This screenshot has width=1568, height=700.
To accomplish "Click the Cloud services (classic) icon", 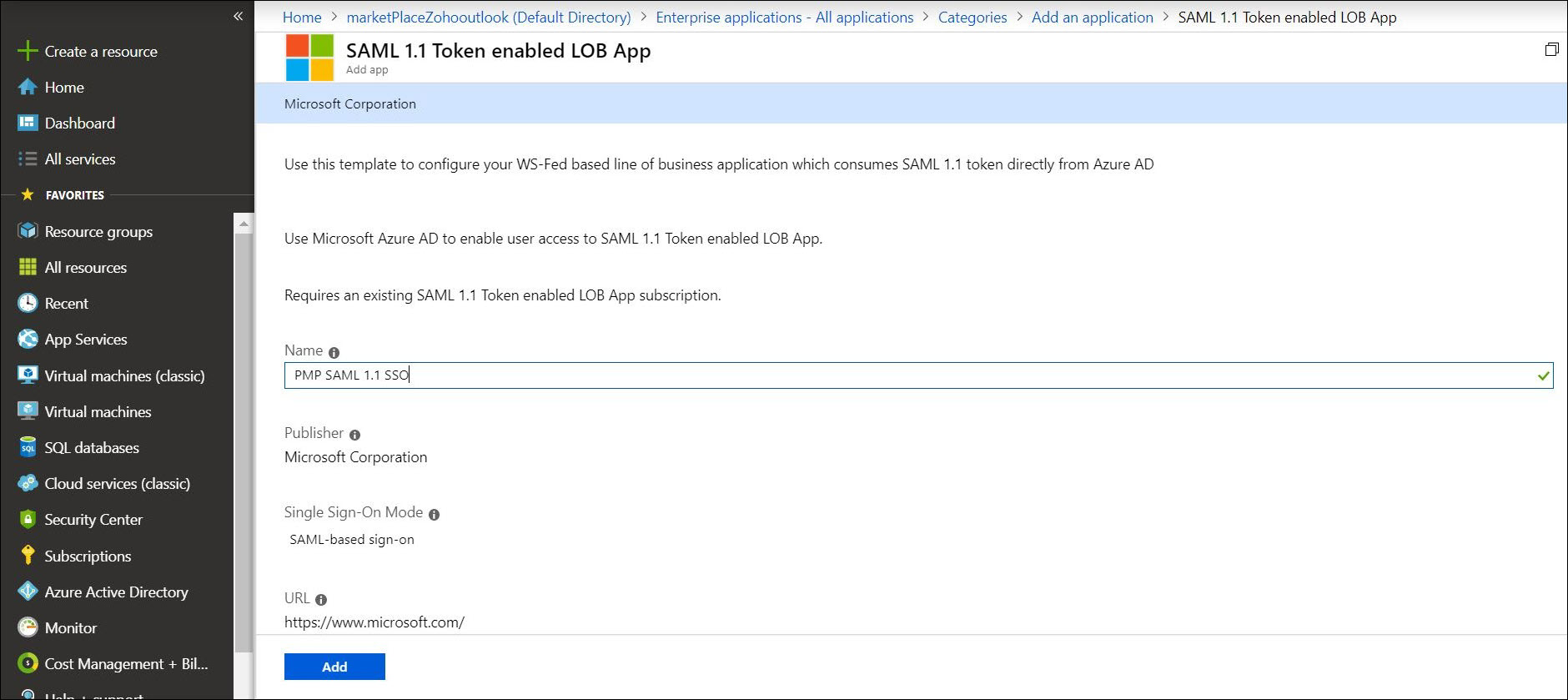I will point(28,483).
